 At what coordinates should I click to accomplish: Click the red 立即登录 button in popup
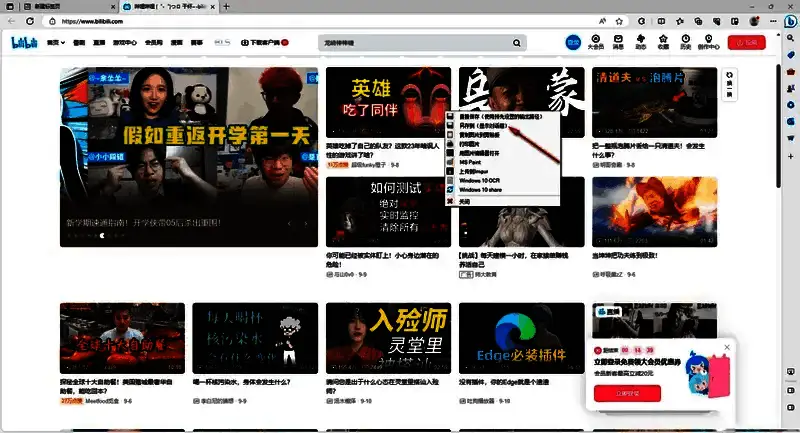[626, 393]
